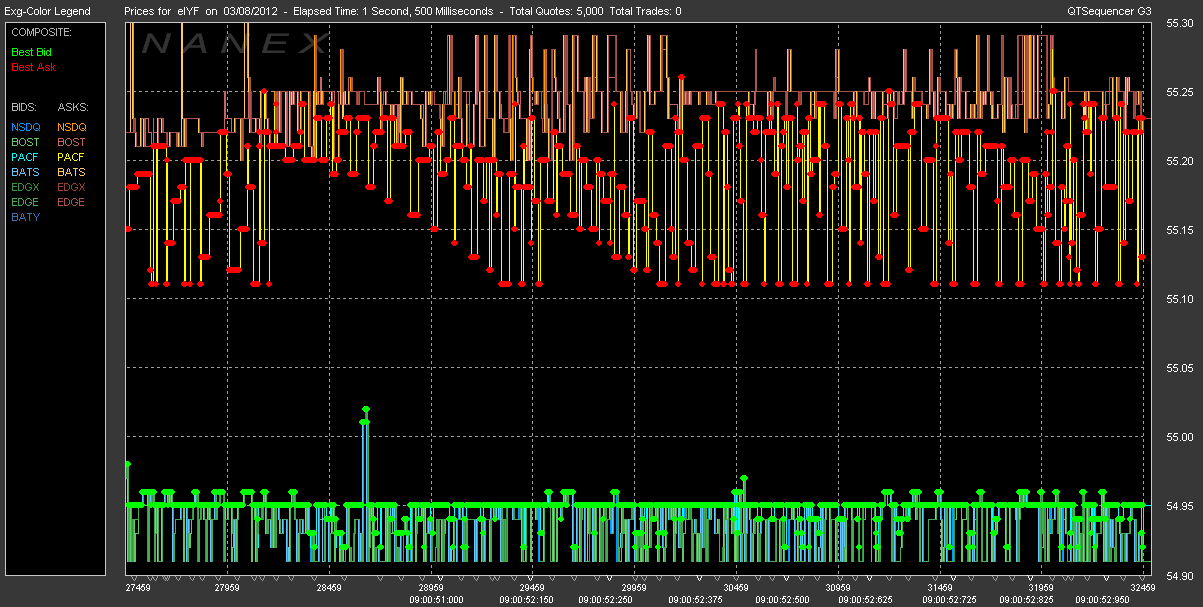
Task: Click the green "Best Bid" legend entry
Action: click(31, 50)
